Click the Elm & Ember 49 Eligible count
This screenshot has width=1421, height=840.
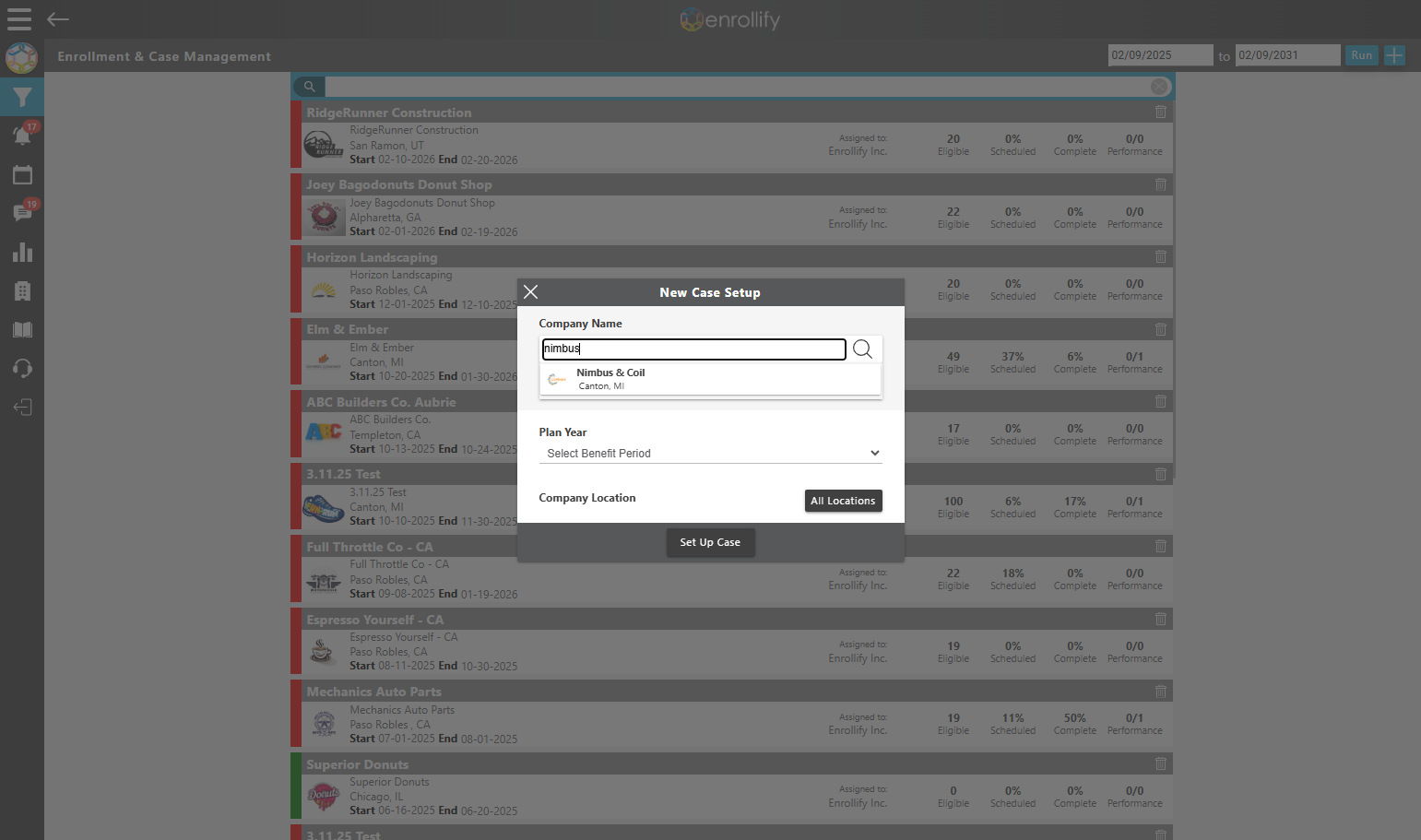point(953,362)
